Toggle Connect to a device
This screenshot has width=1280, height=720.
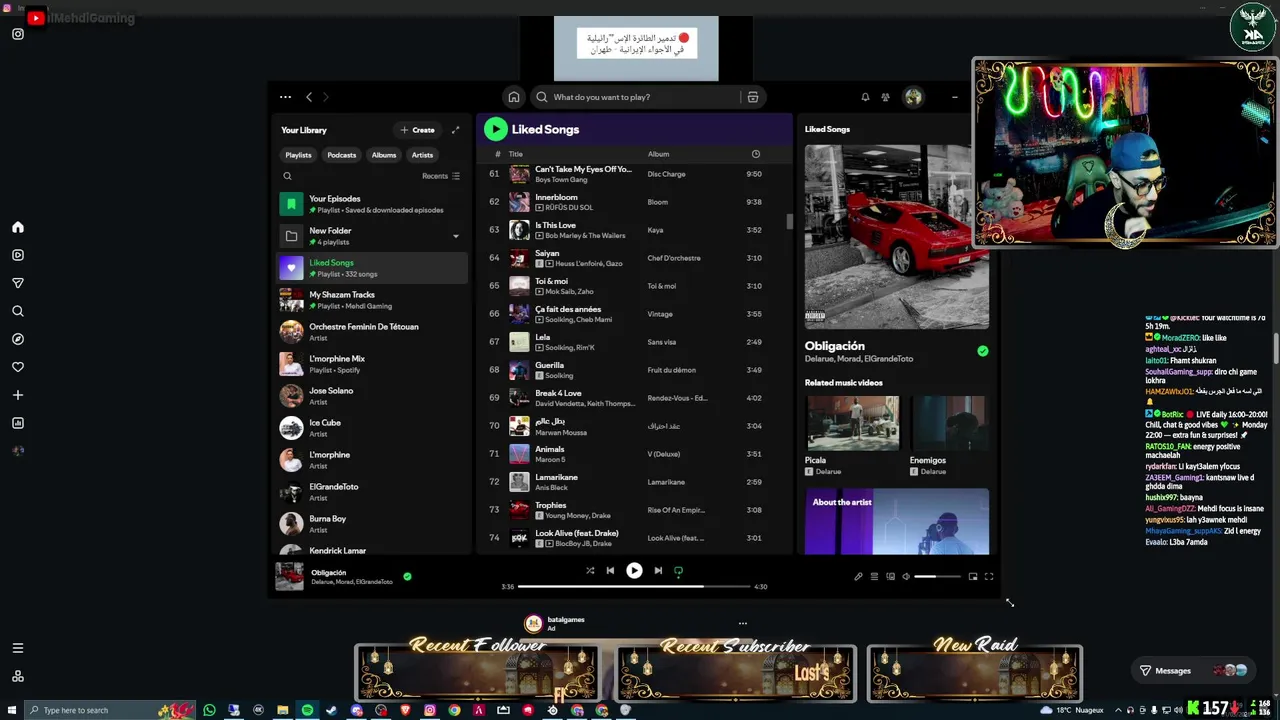coord(890,576)
